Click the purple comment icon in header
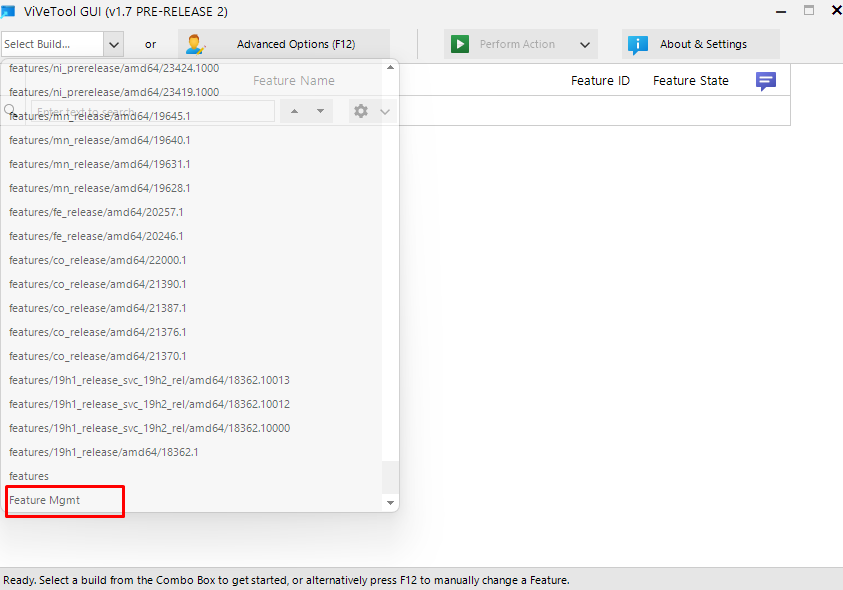Viewport: 843px width, 590px height. (x=766, y=81)
